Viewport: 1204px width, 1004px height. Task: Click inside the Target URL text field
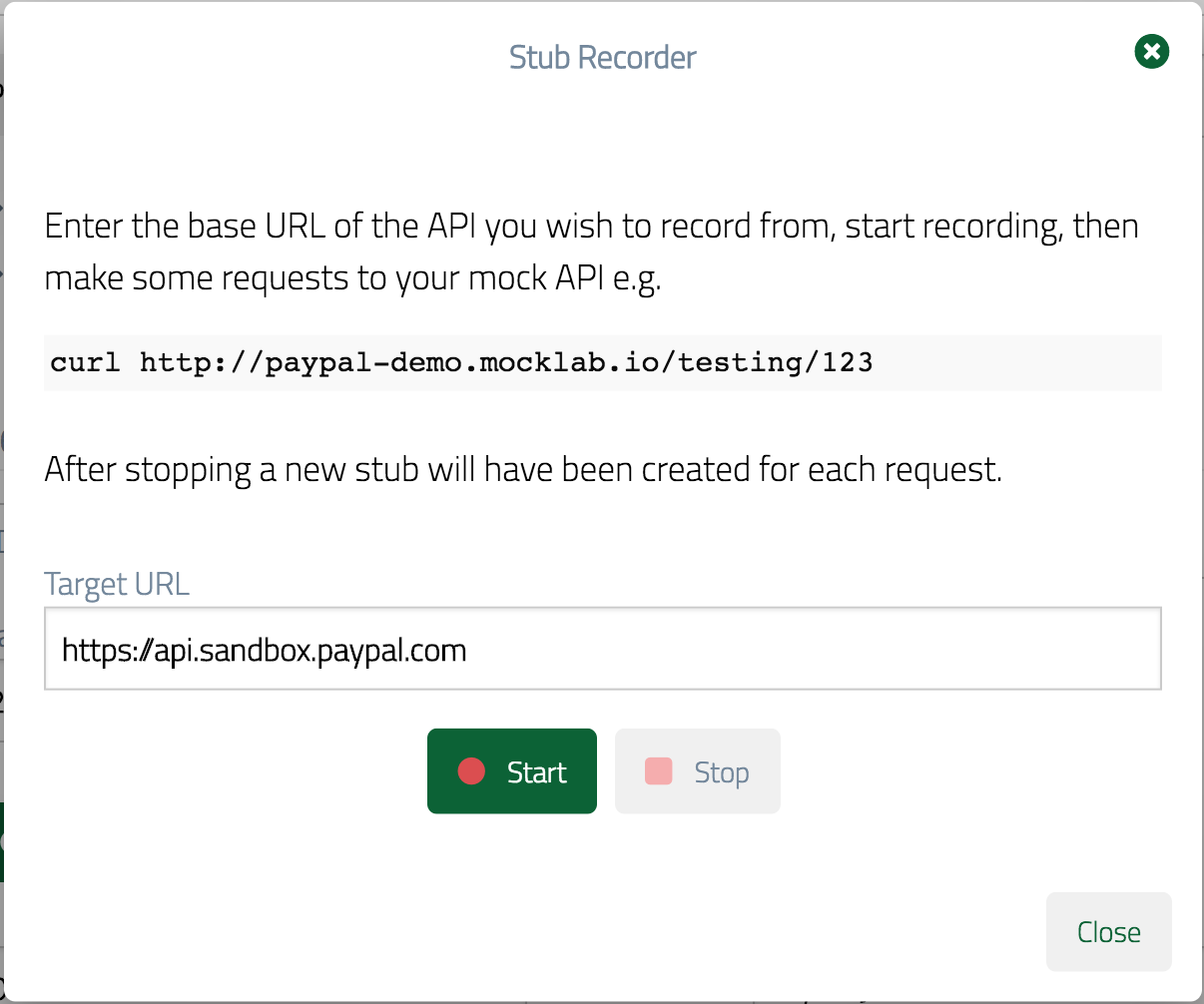pos(602,649)
